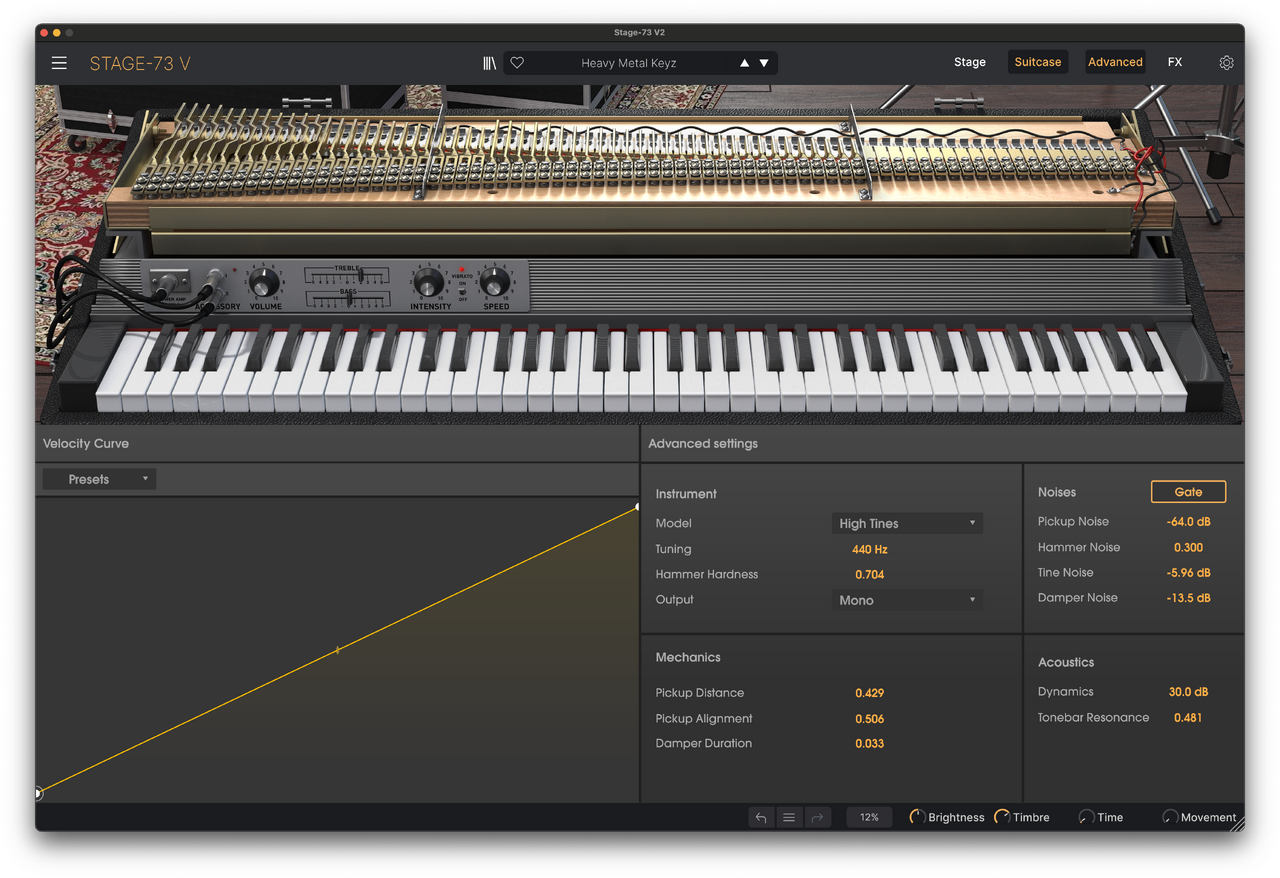The height and width of the screenshot is (878, 1280).
Task: Switch to the Stage model tab
Action: (x=969, y=62)
